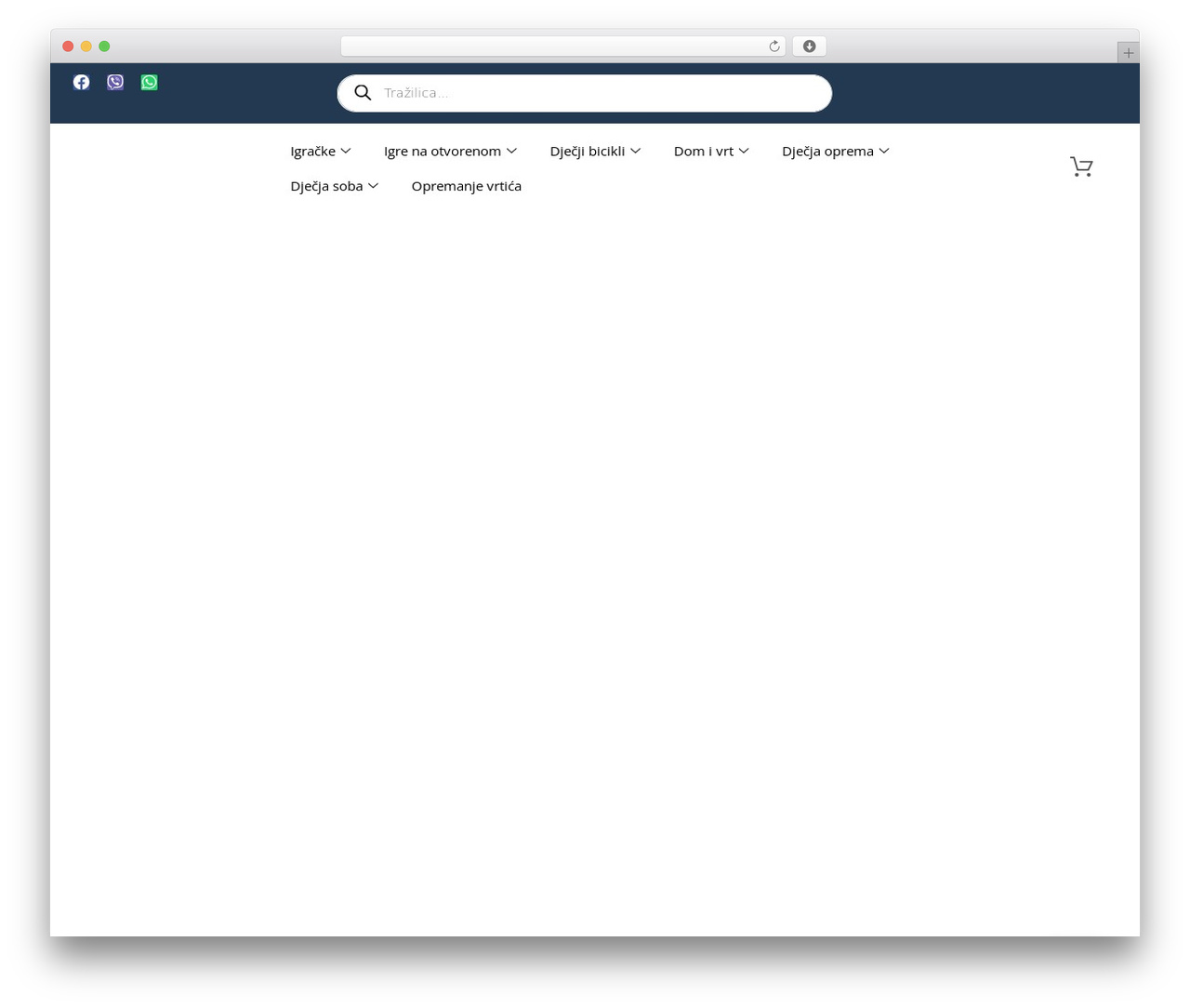This screenshot has width=1190, height=1008.
Task: Open a new browser tab
Action: [1128, 53]
